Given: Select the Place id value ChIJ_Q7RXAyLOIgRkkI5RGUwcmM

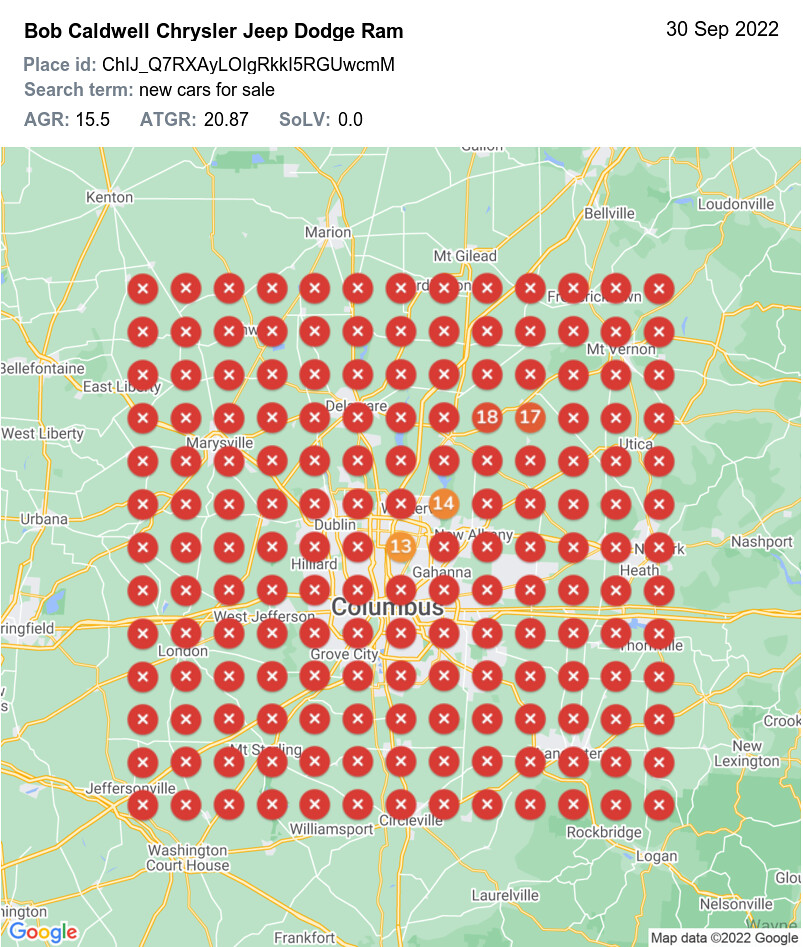Looking at the screenshot, I should point(248,65).
